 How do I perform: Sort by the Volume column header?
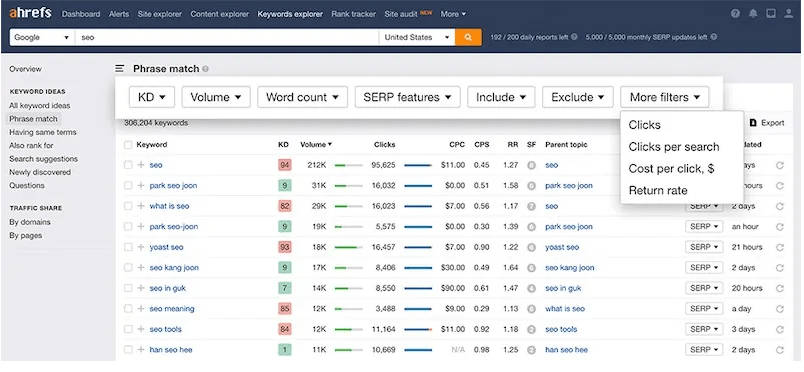pyautogui.click(x=316, y=145)
